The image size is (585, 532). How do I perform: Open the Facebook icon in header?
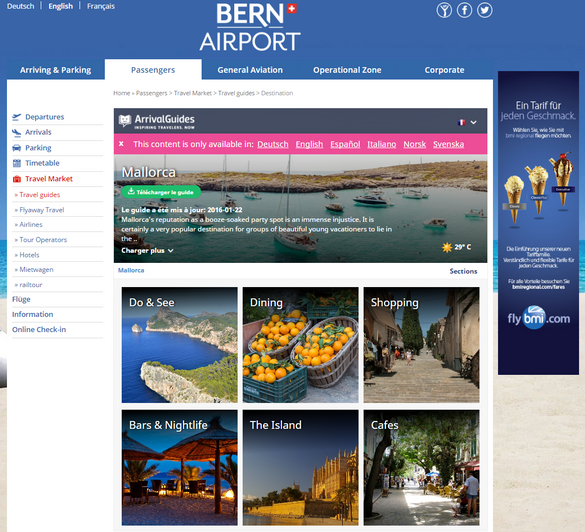point(464,10)
